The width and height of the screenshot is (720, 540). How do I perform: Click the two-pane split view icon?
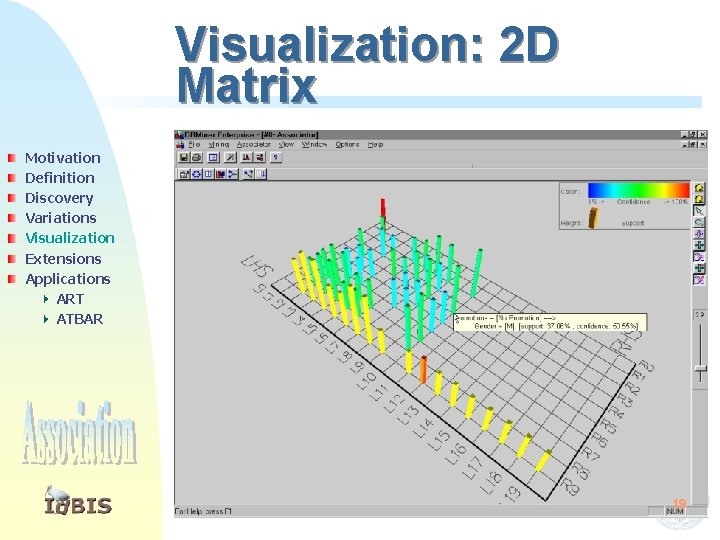(208, 174)
